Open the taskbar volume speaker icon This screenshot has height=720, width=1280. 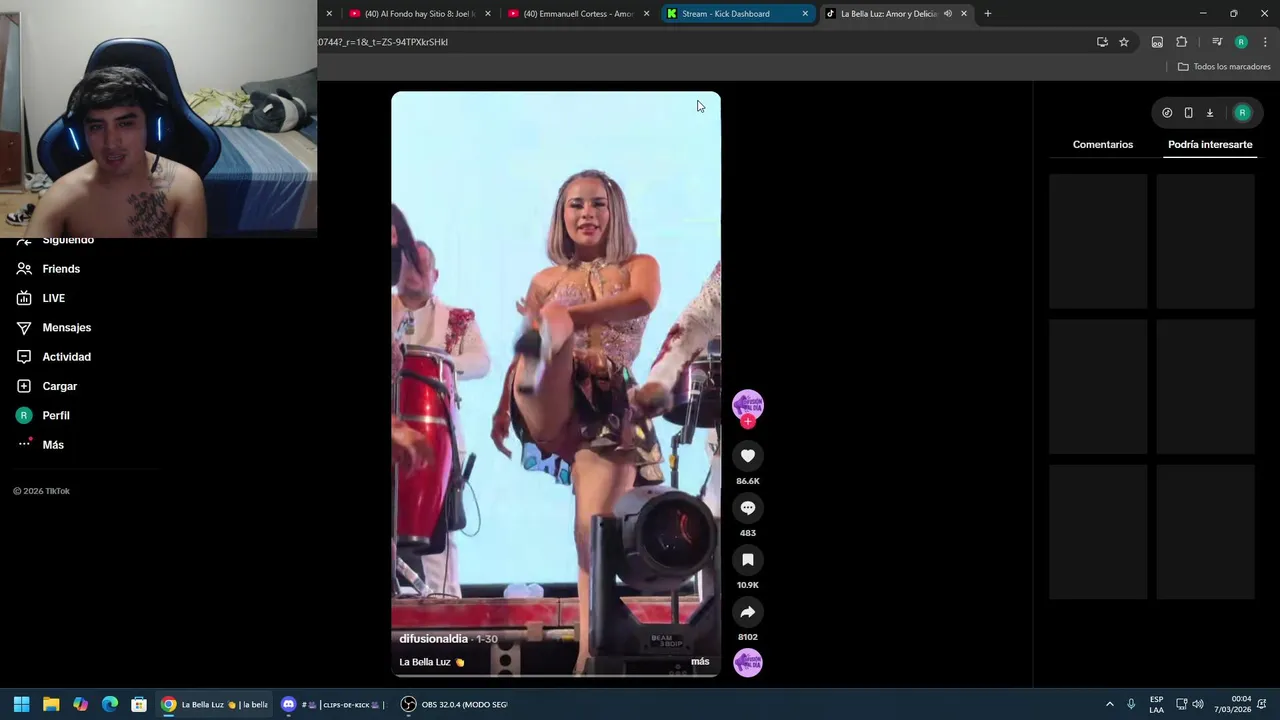click(x=1198, y=705)
